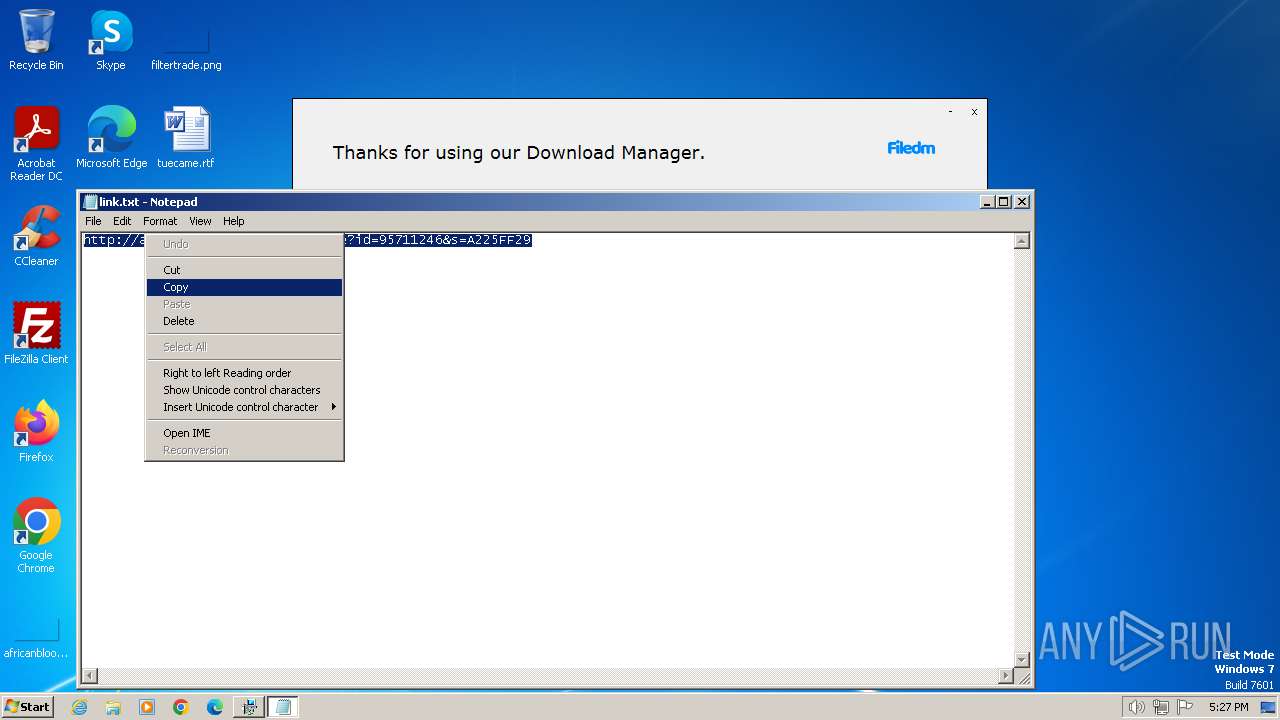
Task: Toggle Show Unicode control characters
Action: pyautogui.click(x=244, y=390)
